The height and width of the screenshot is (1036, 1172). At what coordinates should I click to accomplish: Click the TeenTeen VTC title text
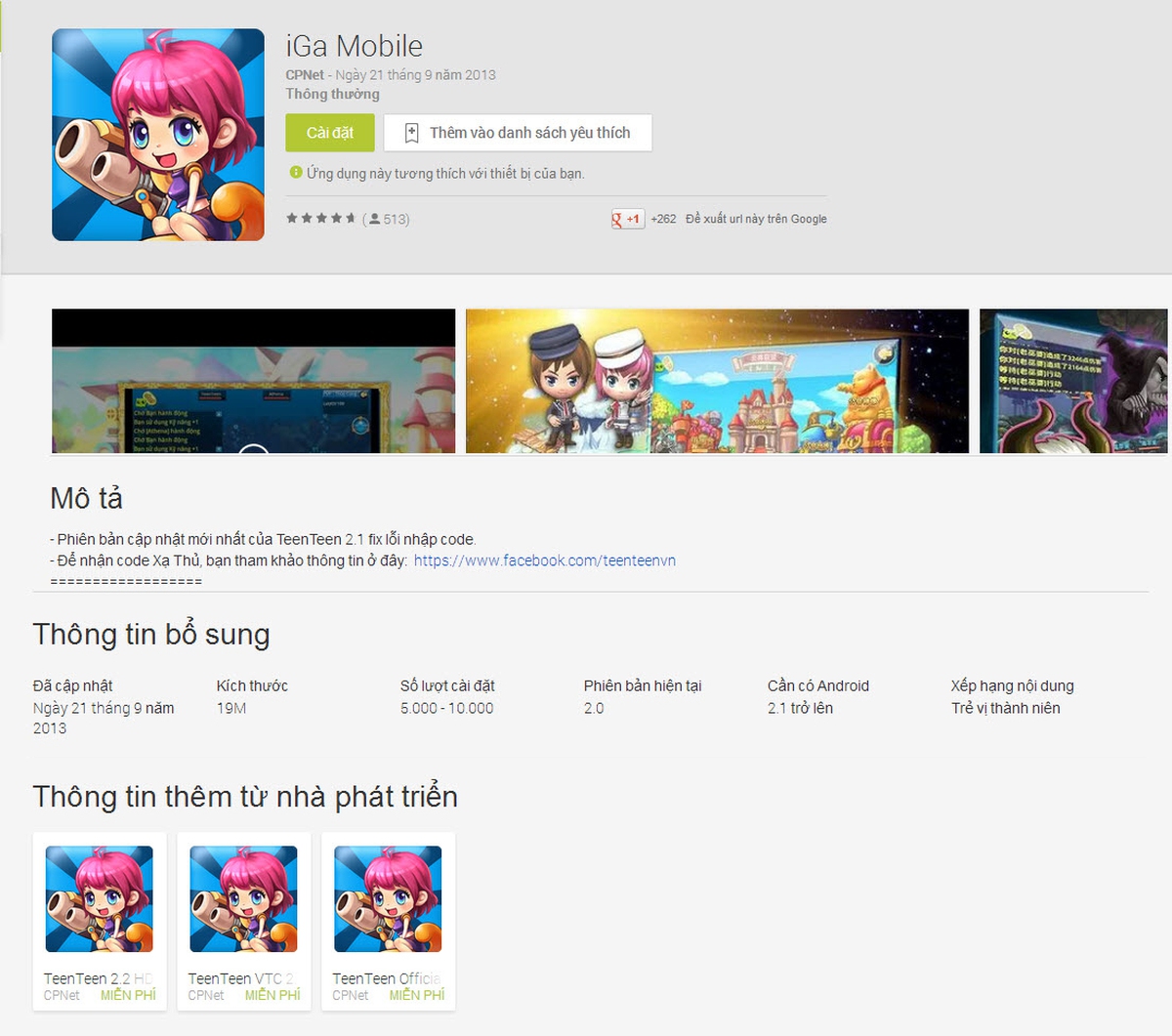click(241, 978)
